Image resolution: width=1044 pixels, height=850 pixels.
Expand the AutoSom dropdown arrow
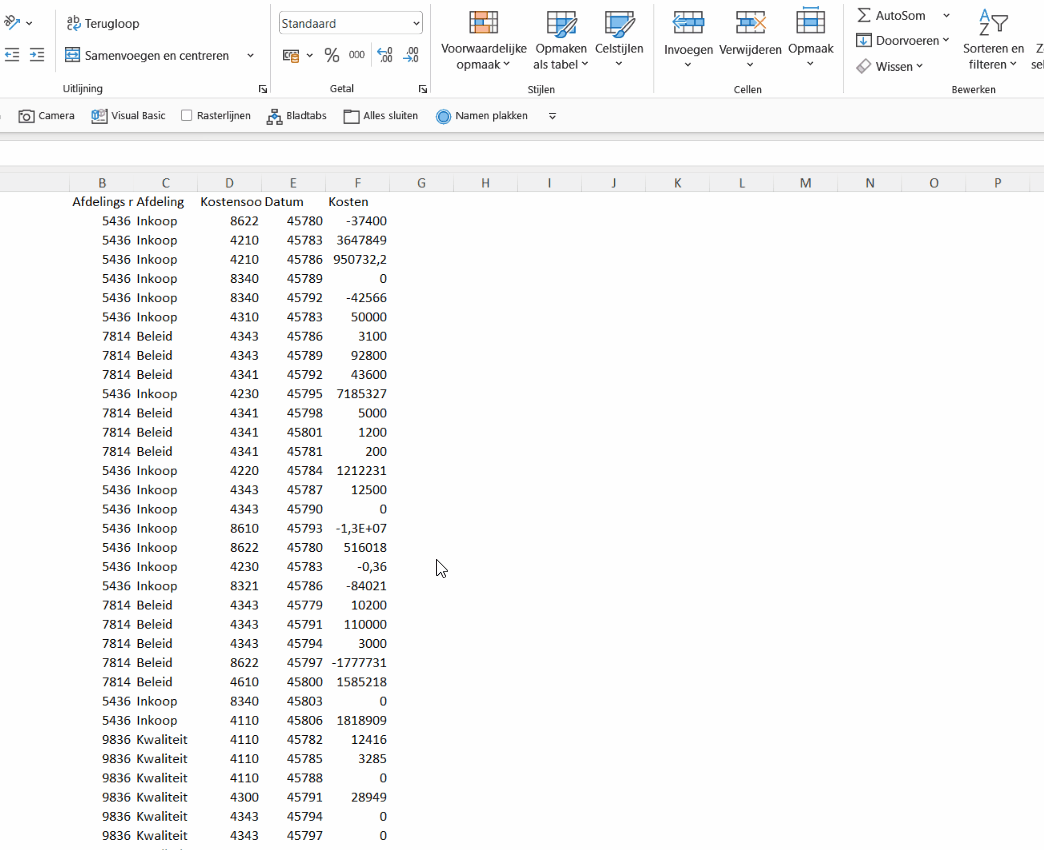coord(946,15)
